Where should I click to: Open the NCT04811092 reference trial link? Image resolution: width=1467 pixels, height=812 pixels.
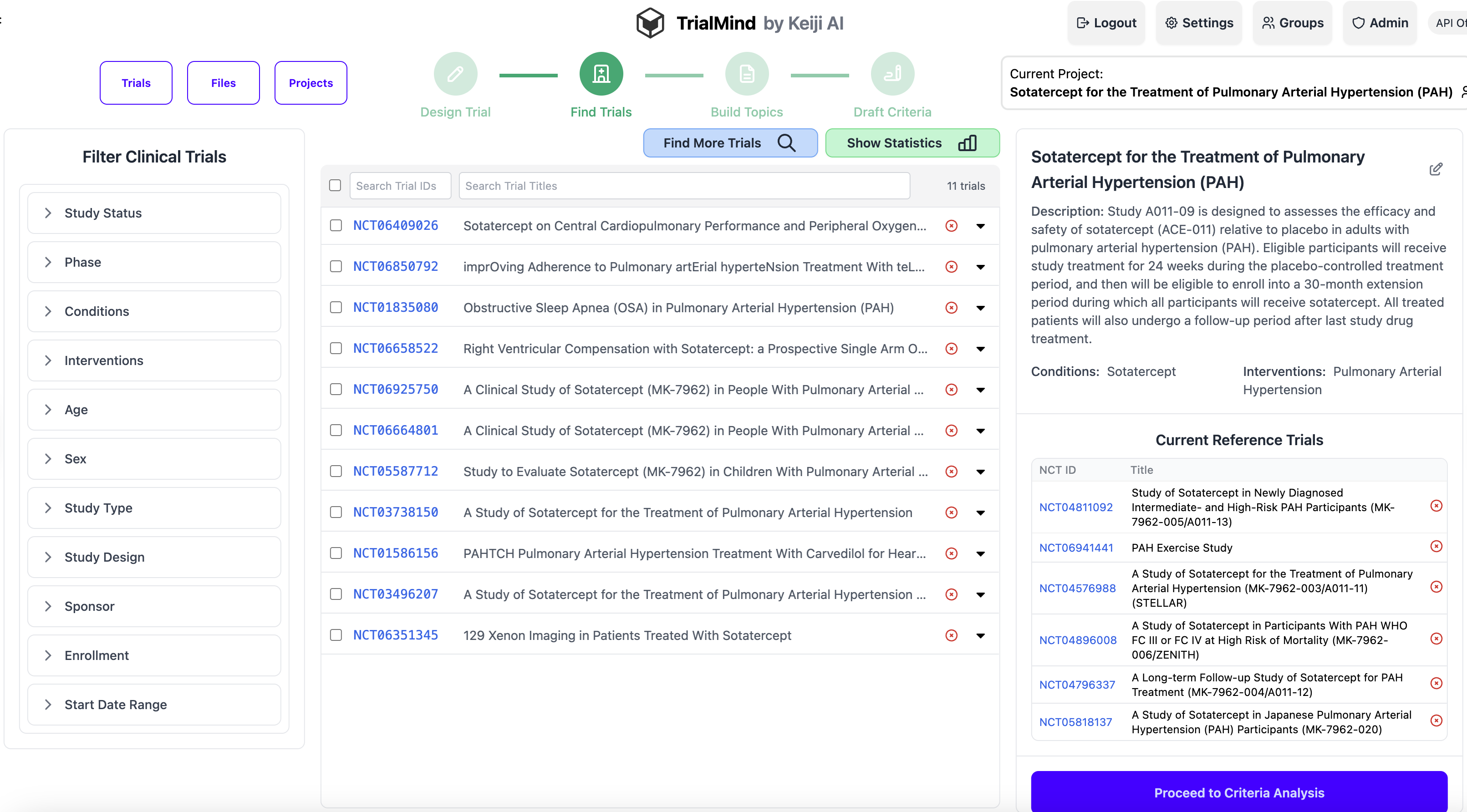point(1075,507)
